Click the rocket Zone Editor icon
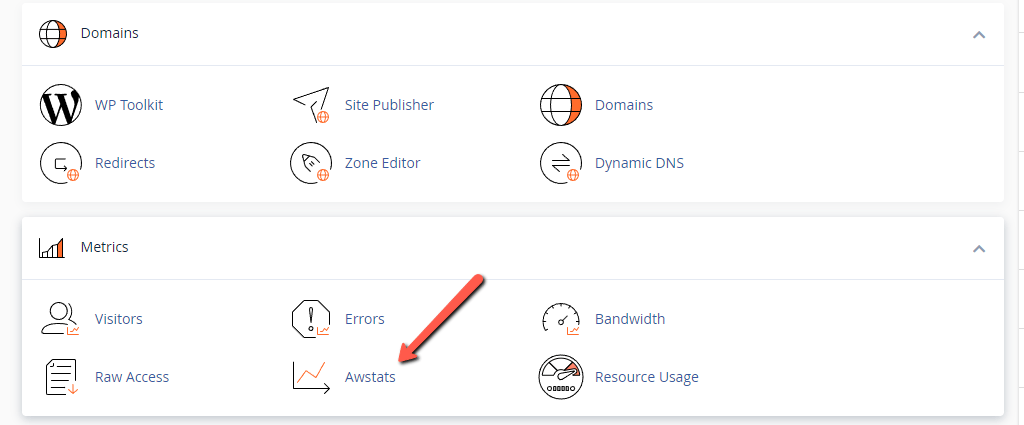This screenshot has width=1024, height=425. 310,163
